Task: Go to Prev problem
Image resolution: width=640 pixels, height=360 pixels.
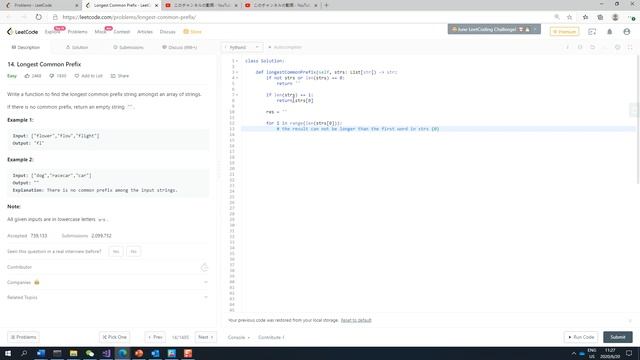Action: coord(155,337)
